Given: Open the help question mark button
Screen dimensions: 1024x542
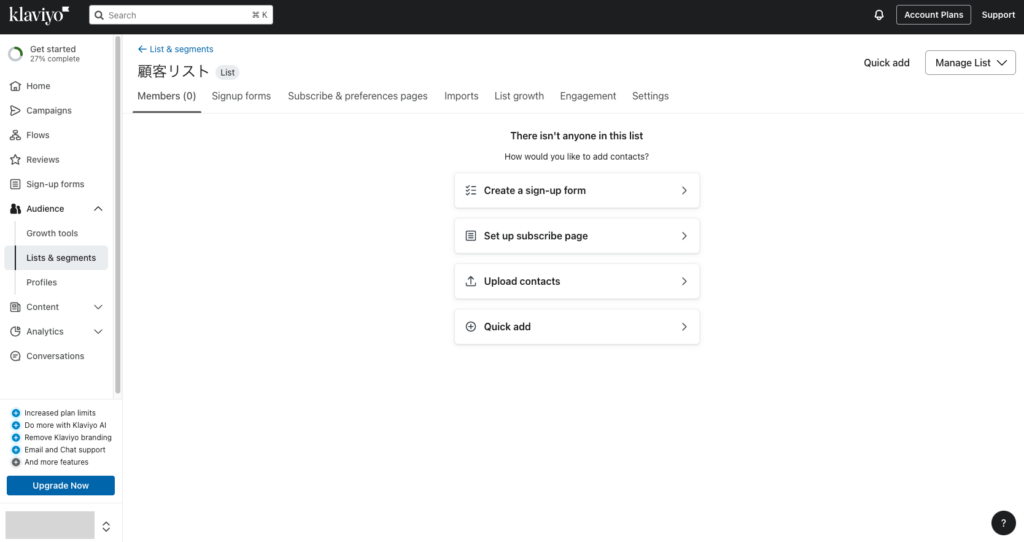Looking at the screenshot, I should click(1003, 522).
